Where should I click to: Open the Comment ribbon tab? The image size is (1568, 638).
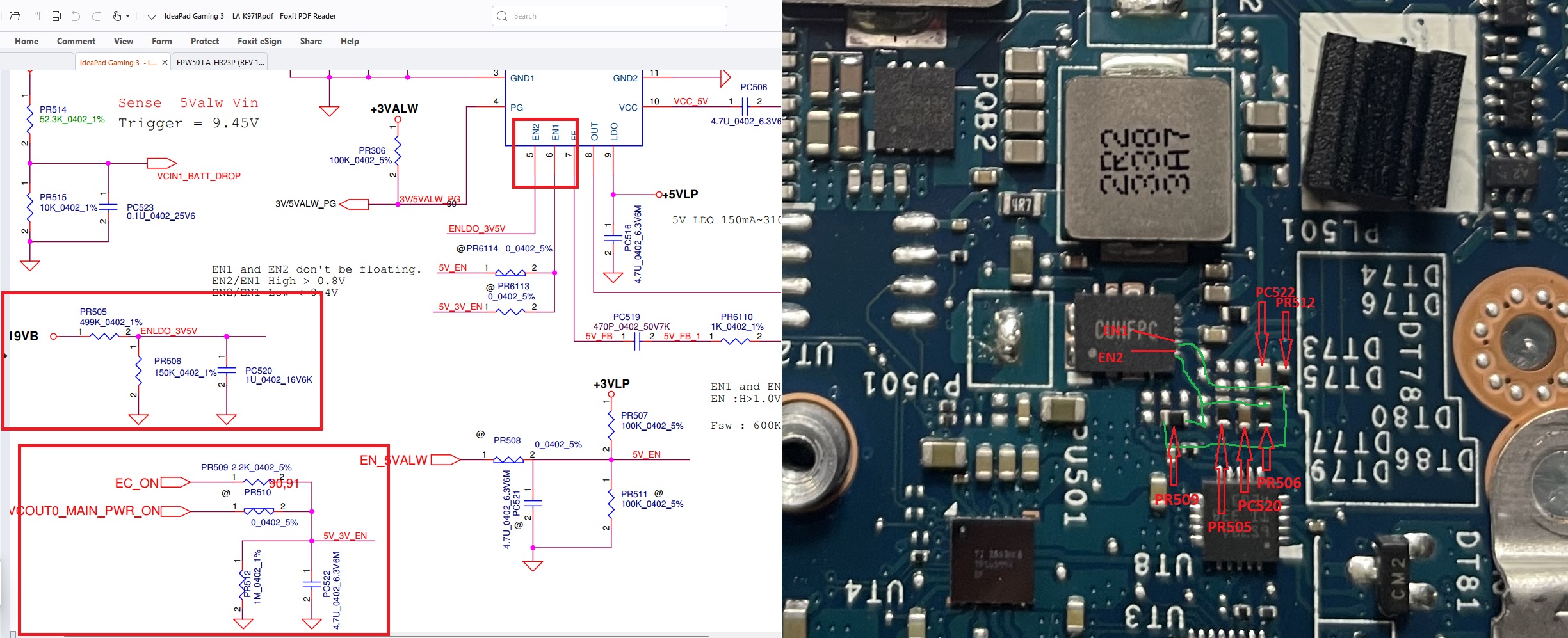[x=76, y=41]
